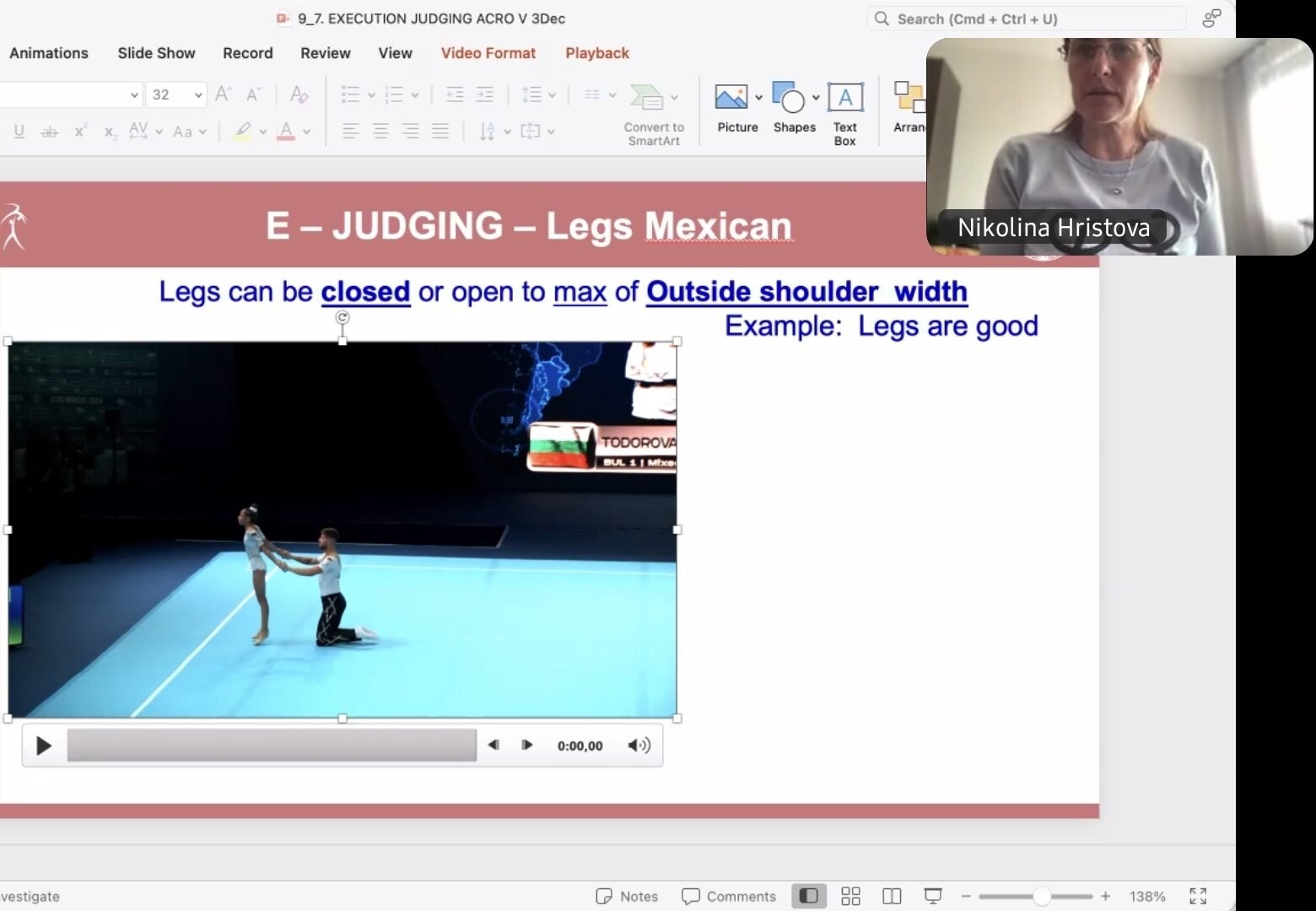Play the embedded gymnastics video
This screenshot has width=1316, height=911.
click(x=44, y=746)
